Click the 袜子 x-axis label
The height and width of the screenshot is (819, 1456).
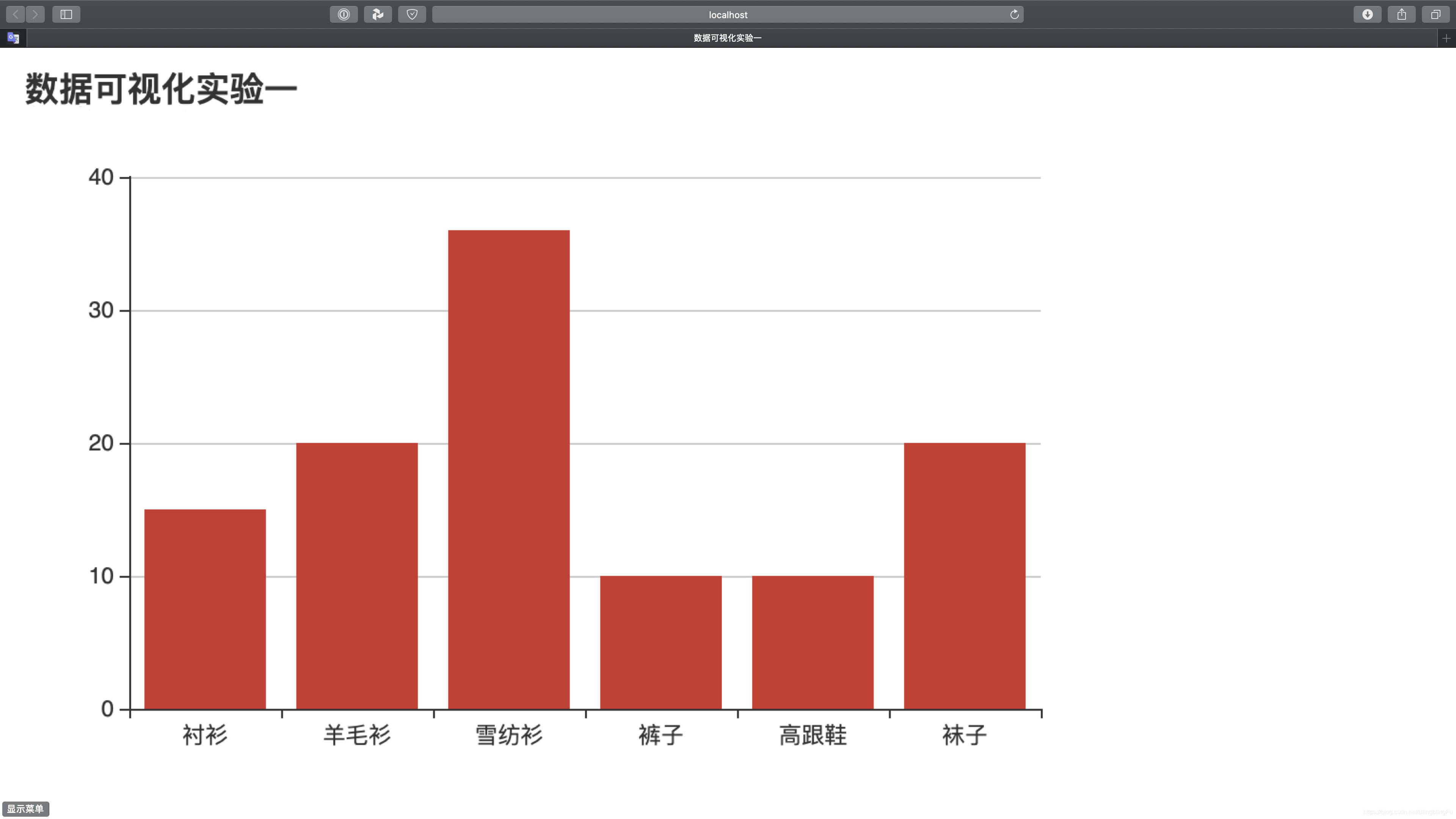point(965,735)
